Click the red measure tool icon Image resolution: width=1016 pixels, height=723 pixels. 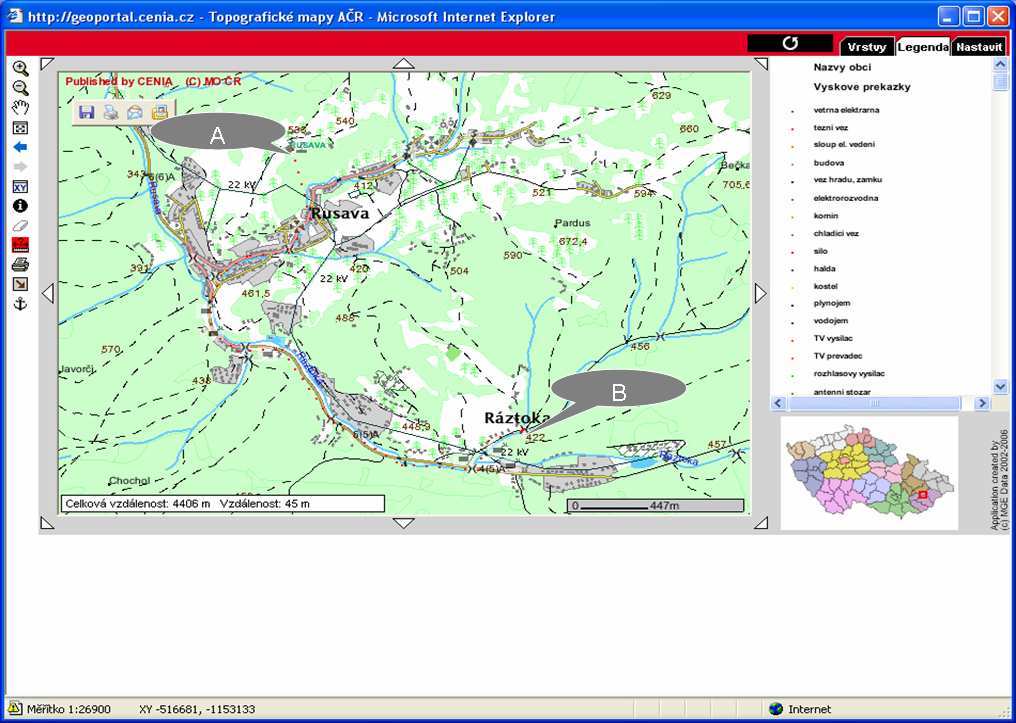click(x=21, y=245)
